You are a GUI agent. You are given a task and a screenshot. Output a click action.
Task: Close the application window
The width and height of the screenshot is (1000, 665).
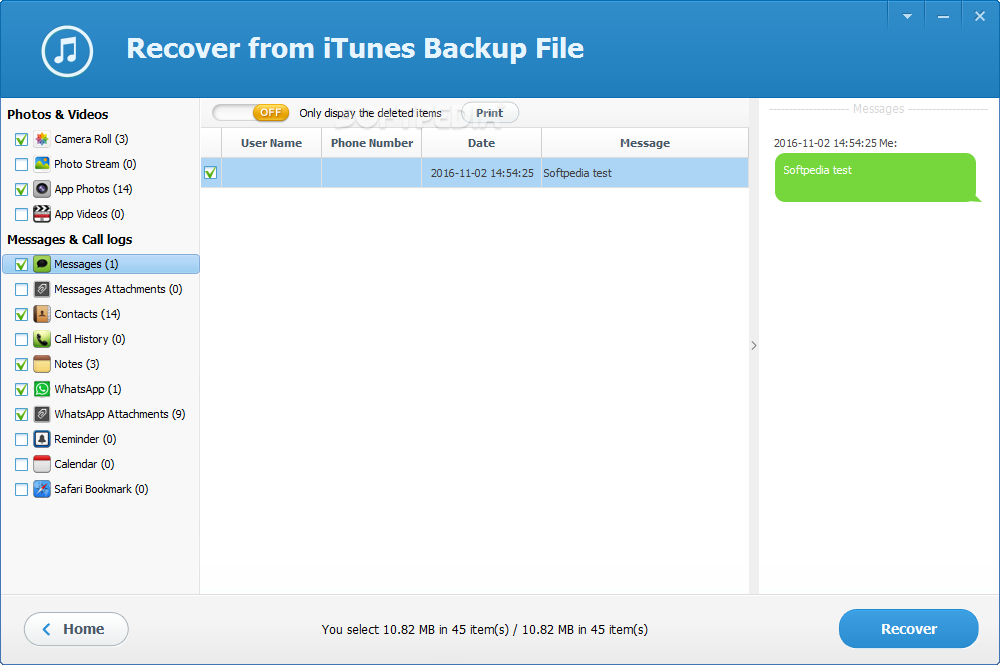980,17
